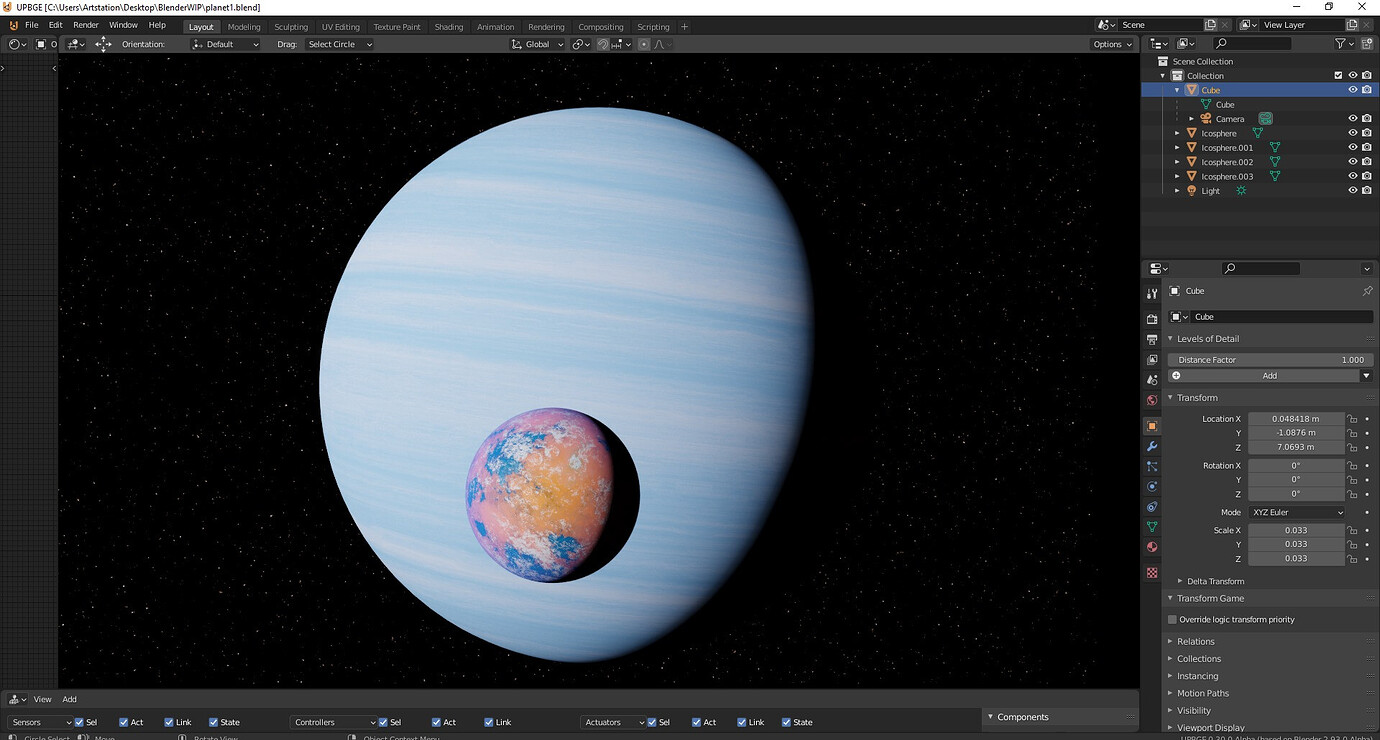The image size is (1380, 740).
Task: Open the Material properties tab
Action: click(x=1152, y=547)
